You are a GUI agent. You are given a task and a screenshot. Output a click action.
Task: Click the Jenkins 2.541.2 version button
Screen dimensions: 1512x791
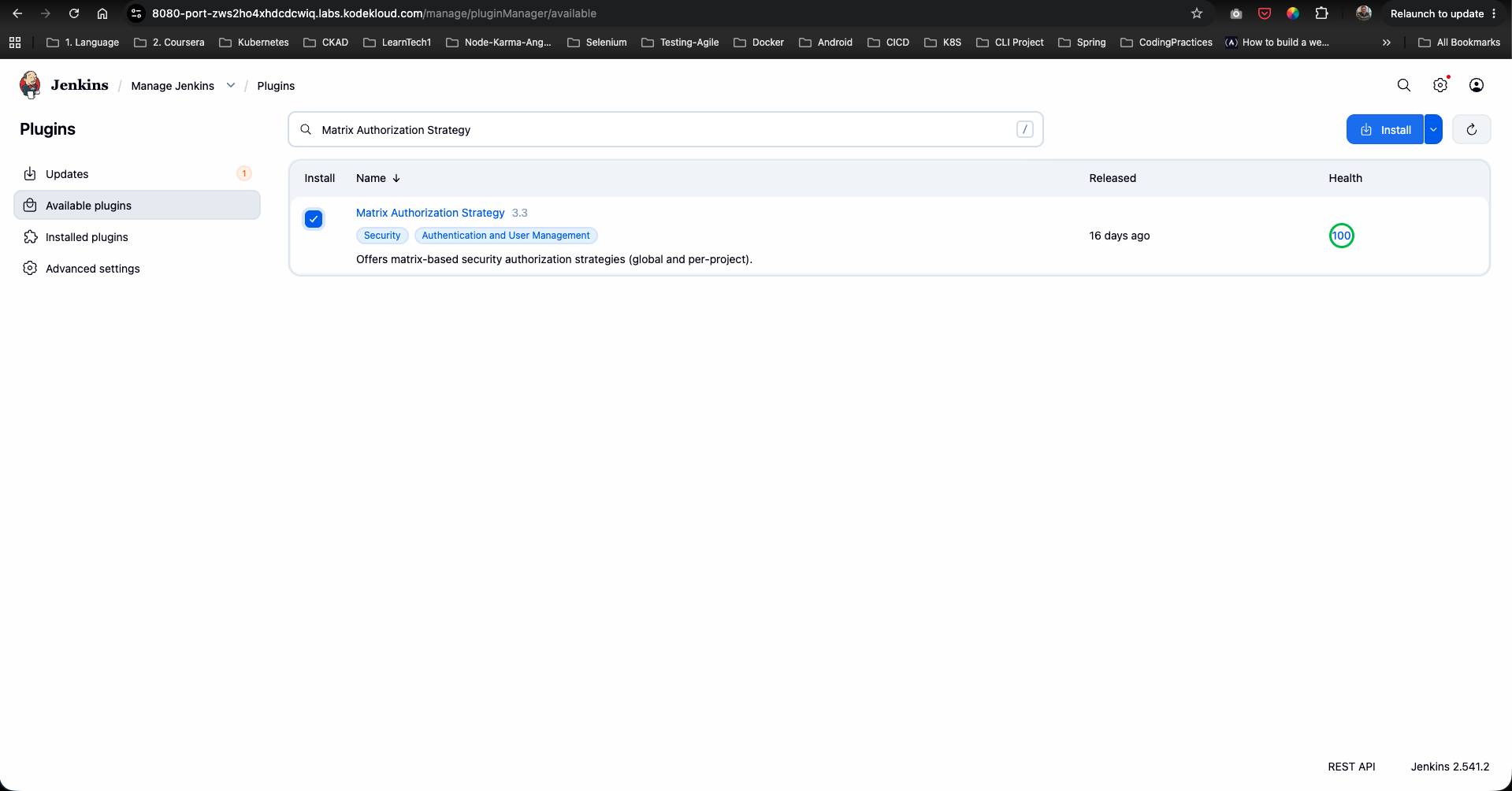pos(1450,767)
